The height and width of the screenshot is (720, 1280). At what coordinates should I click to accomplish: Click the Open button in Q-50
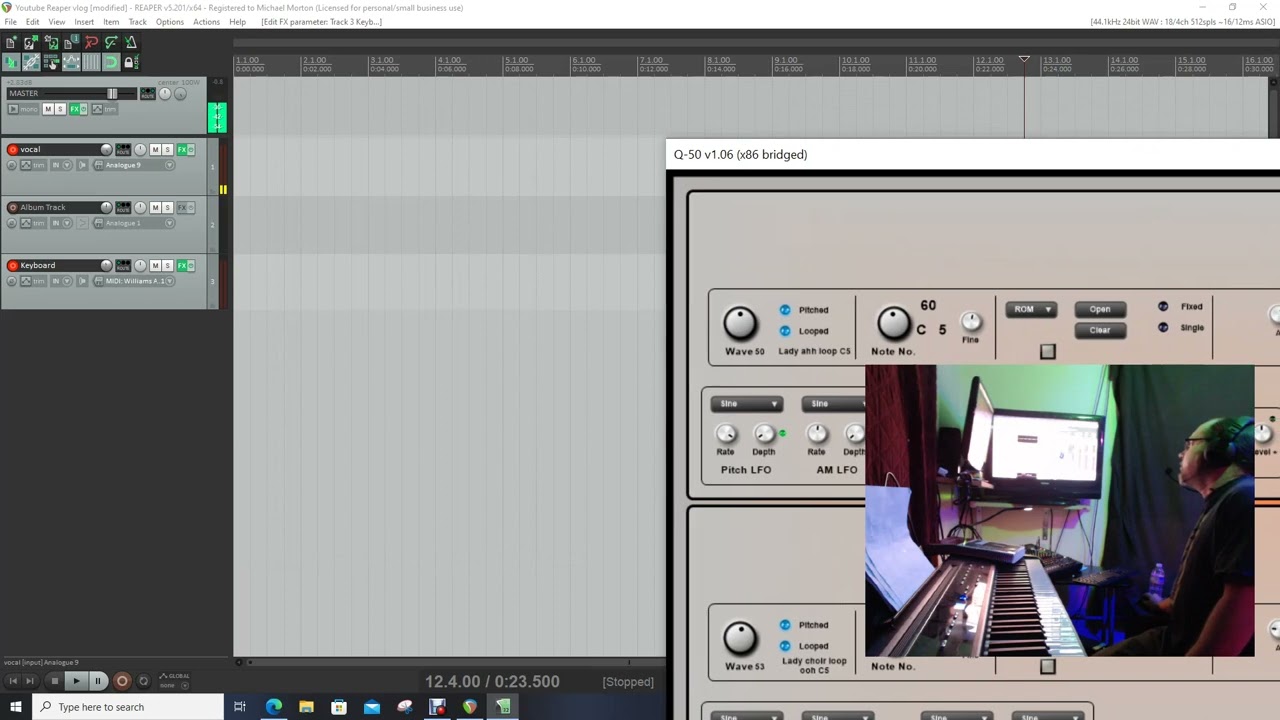(1100, 310)
